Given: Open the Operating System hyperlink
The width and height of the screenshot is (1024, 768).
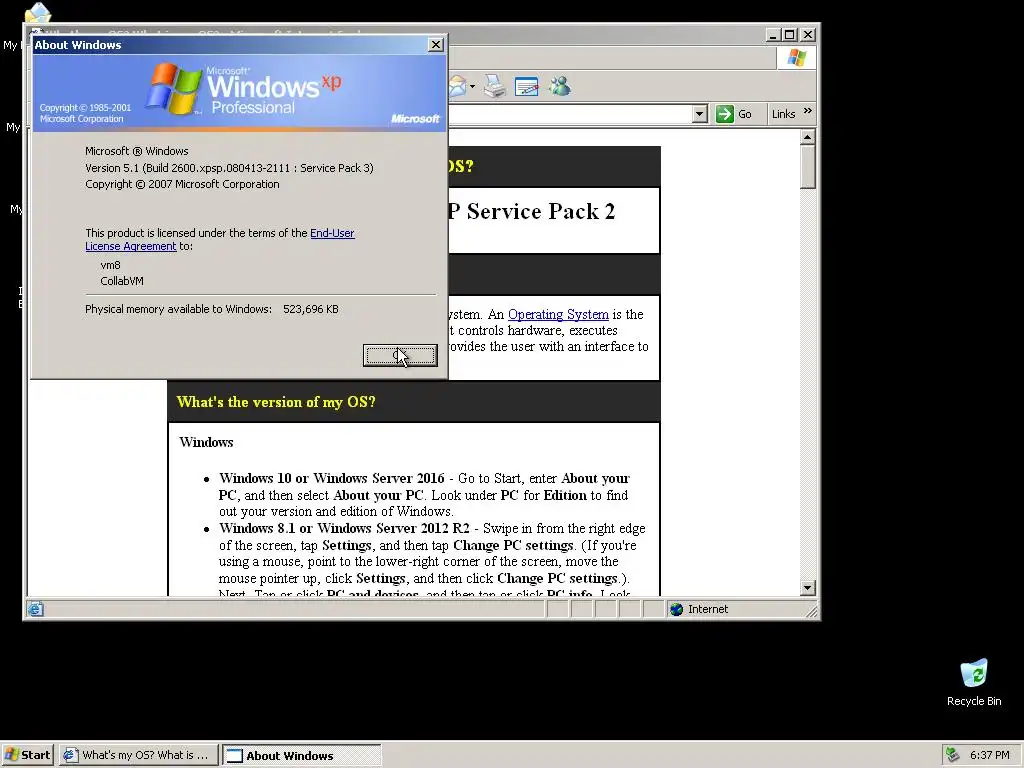Looking at the screenshot, I should tap(558, 314).
